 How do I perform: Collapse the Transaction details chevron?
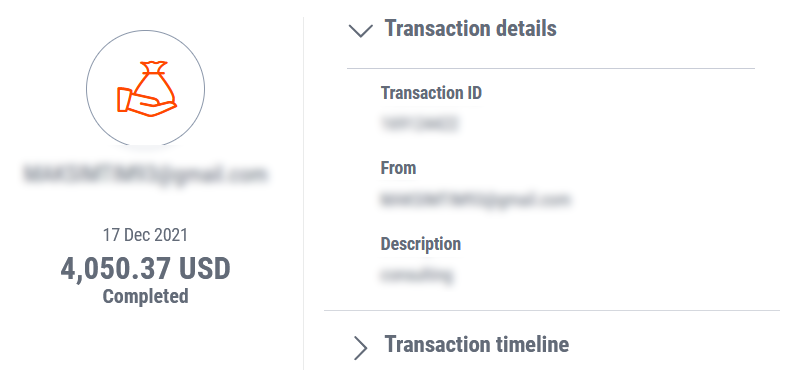(x=361, y=30)
